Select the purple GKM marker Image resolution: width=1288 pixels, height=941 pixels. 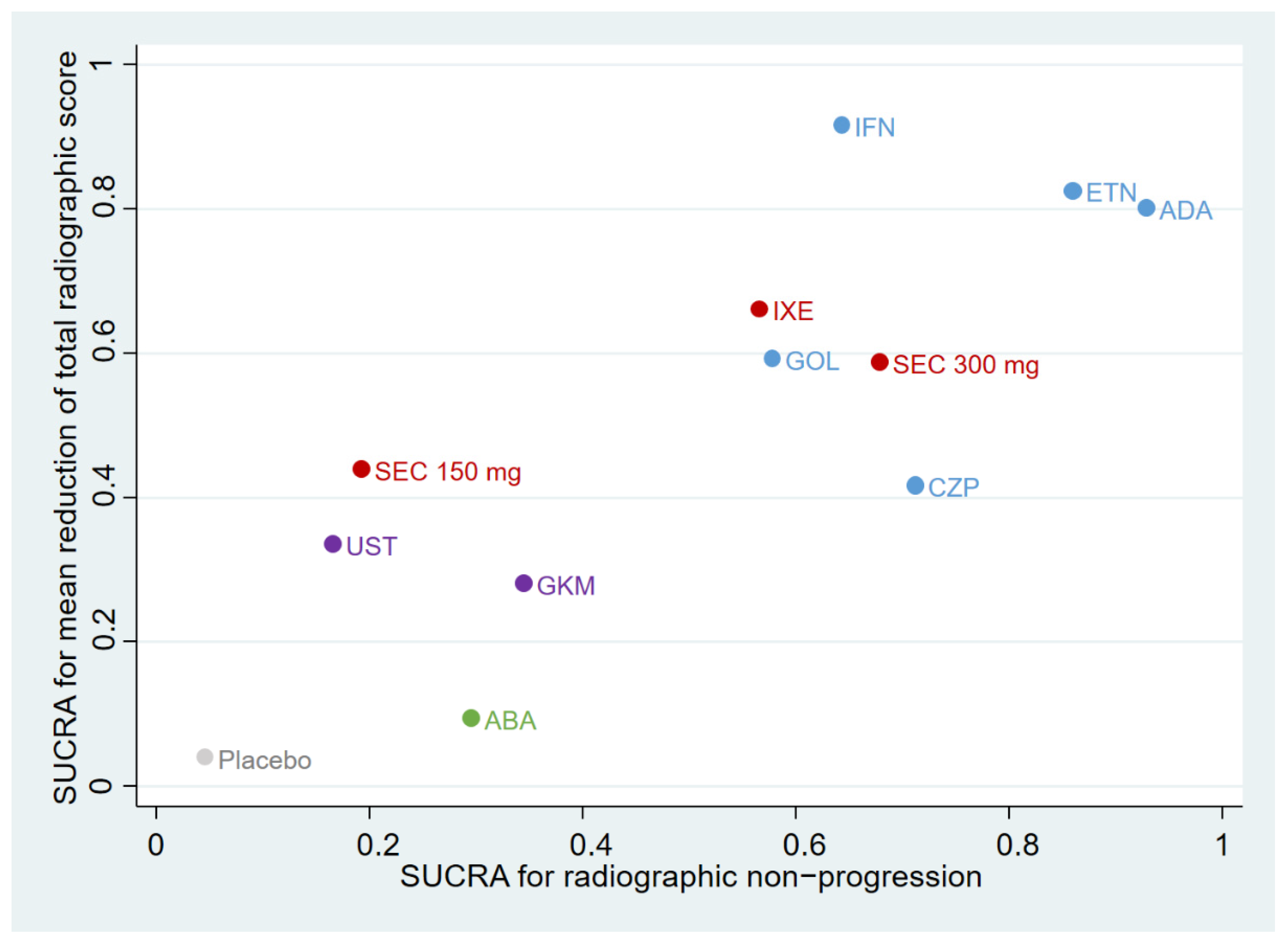(x=524, y=583)
